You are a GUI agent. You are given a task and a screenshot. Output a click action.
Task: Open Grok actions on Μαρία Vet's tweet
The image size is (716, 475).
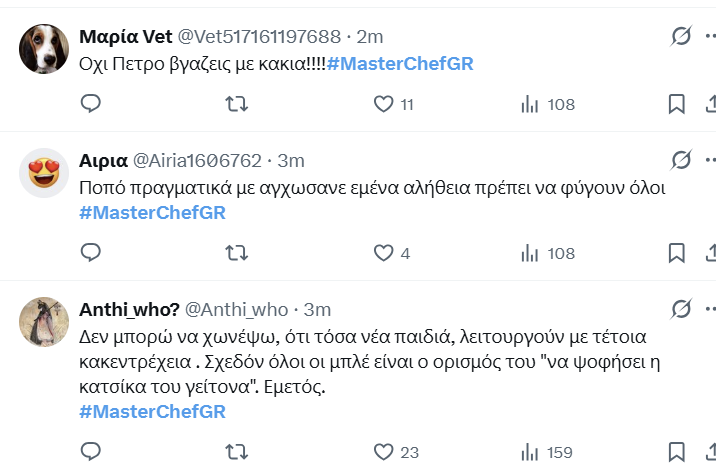[x=680, y=37]
